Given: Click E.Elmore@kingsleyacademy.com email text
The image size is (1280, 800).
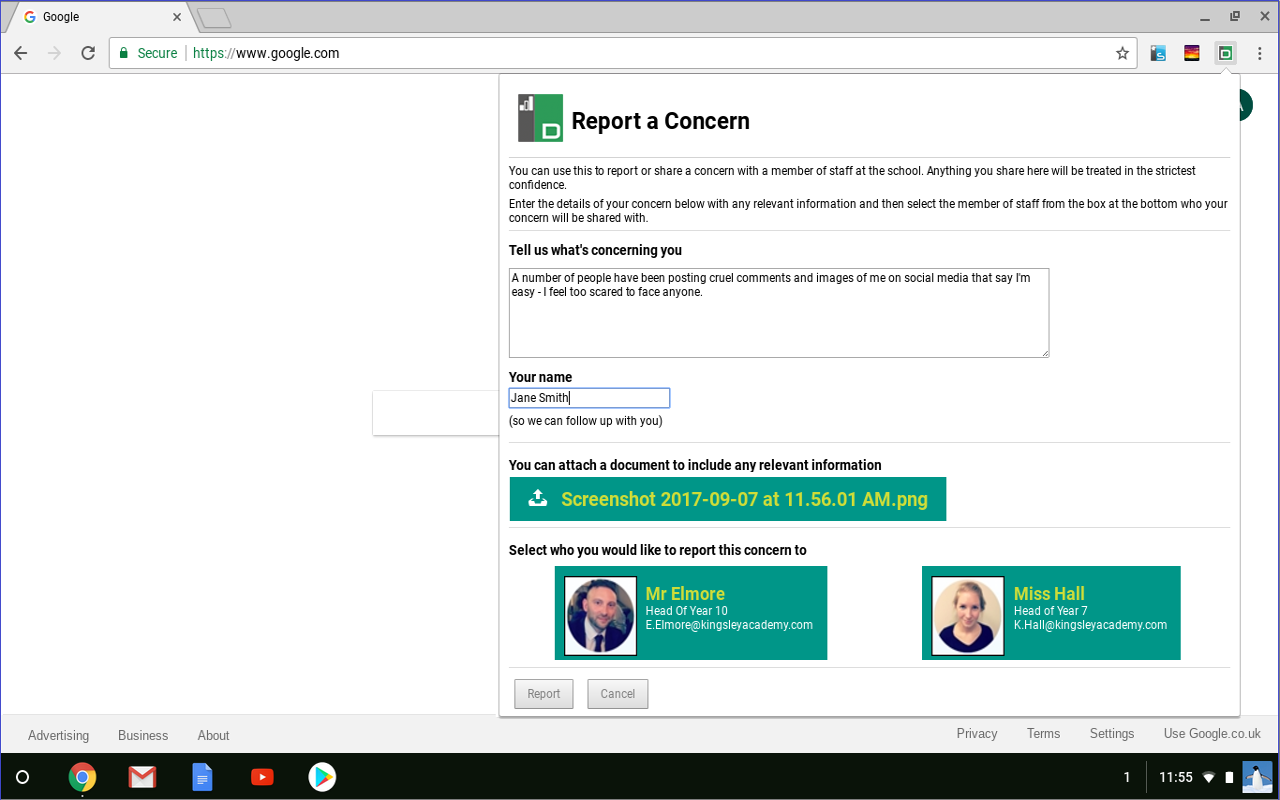Looking at the screenshot, I should pos(729,625).
